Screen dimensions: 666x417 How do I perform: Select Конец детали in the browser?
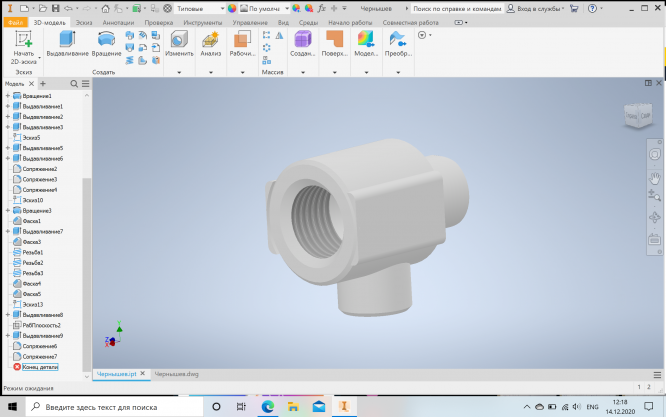(x=41, y=367)
